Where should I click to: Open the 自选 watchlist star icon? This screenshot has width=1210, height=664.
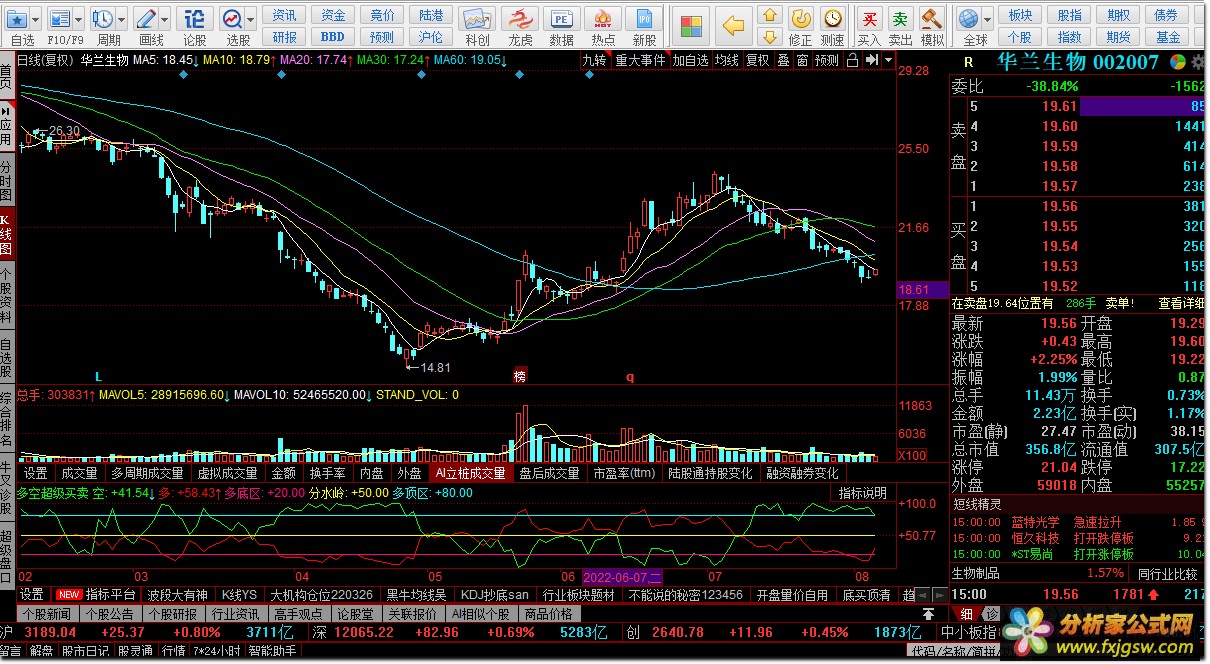[17, 19]
